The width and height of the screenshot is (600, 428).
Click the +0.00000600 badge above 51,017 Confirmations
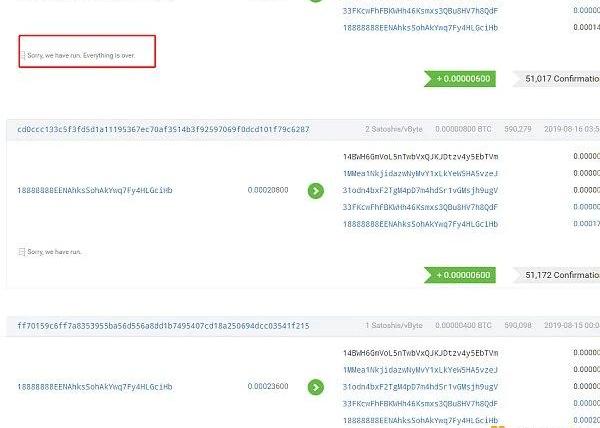pyautogui.click(x=460, y=79)
